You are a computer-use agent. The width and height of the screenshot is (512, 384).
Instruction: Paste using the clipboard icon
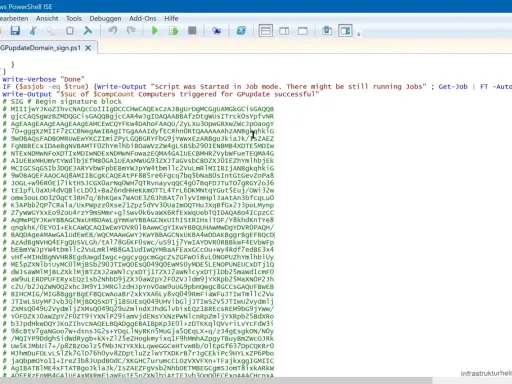pos(70,31)
